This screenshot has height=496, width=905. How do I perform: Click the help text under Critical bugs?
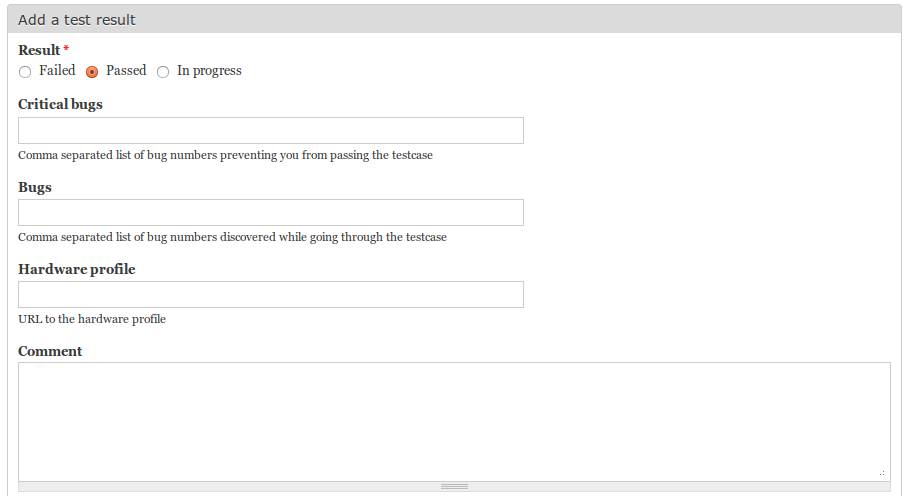coord(225,156)
